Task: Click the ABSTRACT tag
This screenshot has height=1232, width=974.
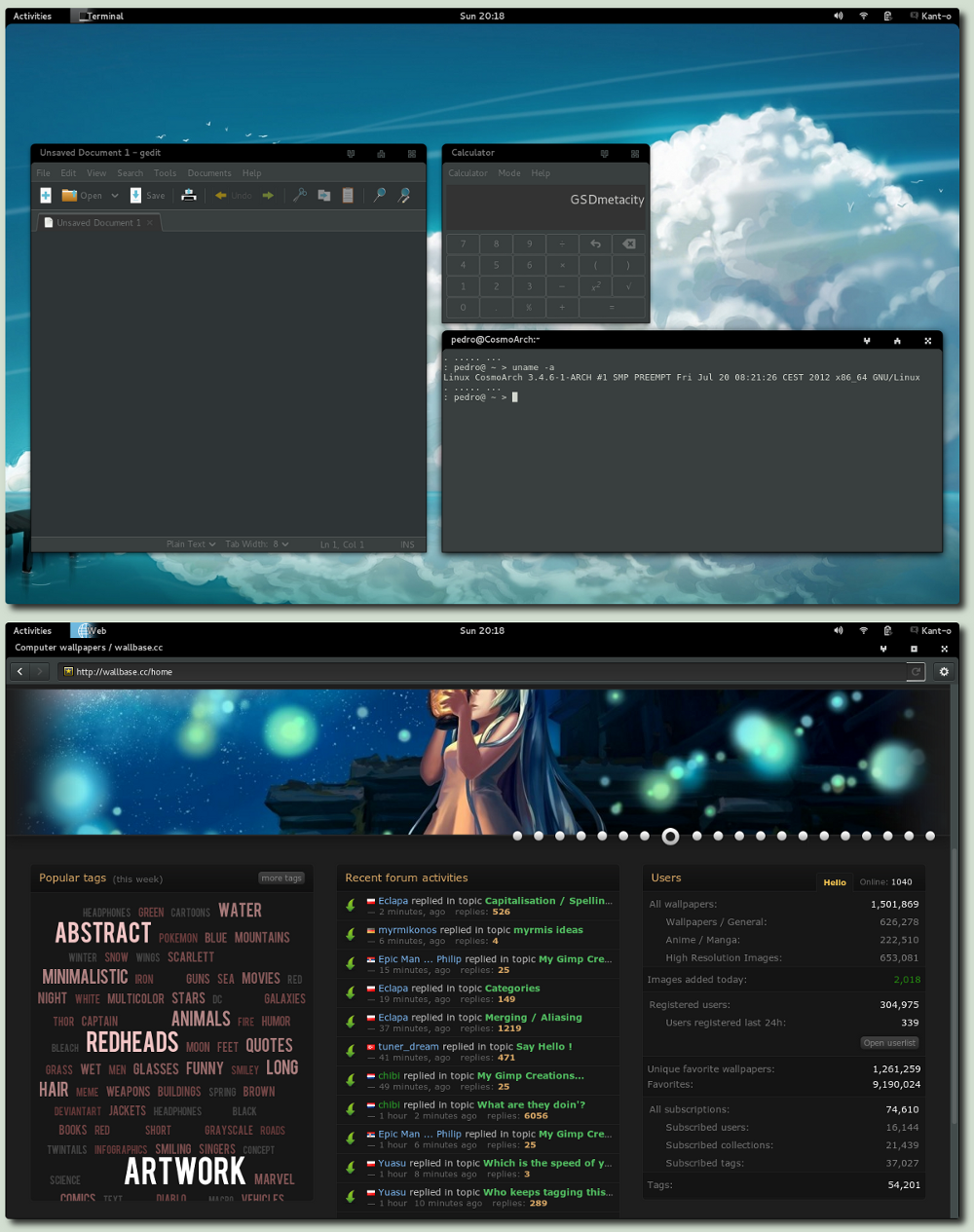Action: (103, 934)
